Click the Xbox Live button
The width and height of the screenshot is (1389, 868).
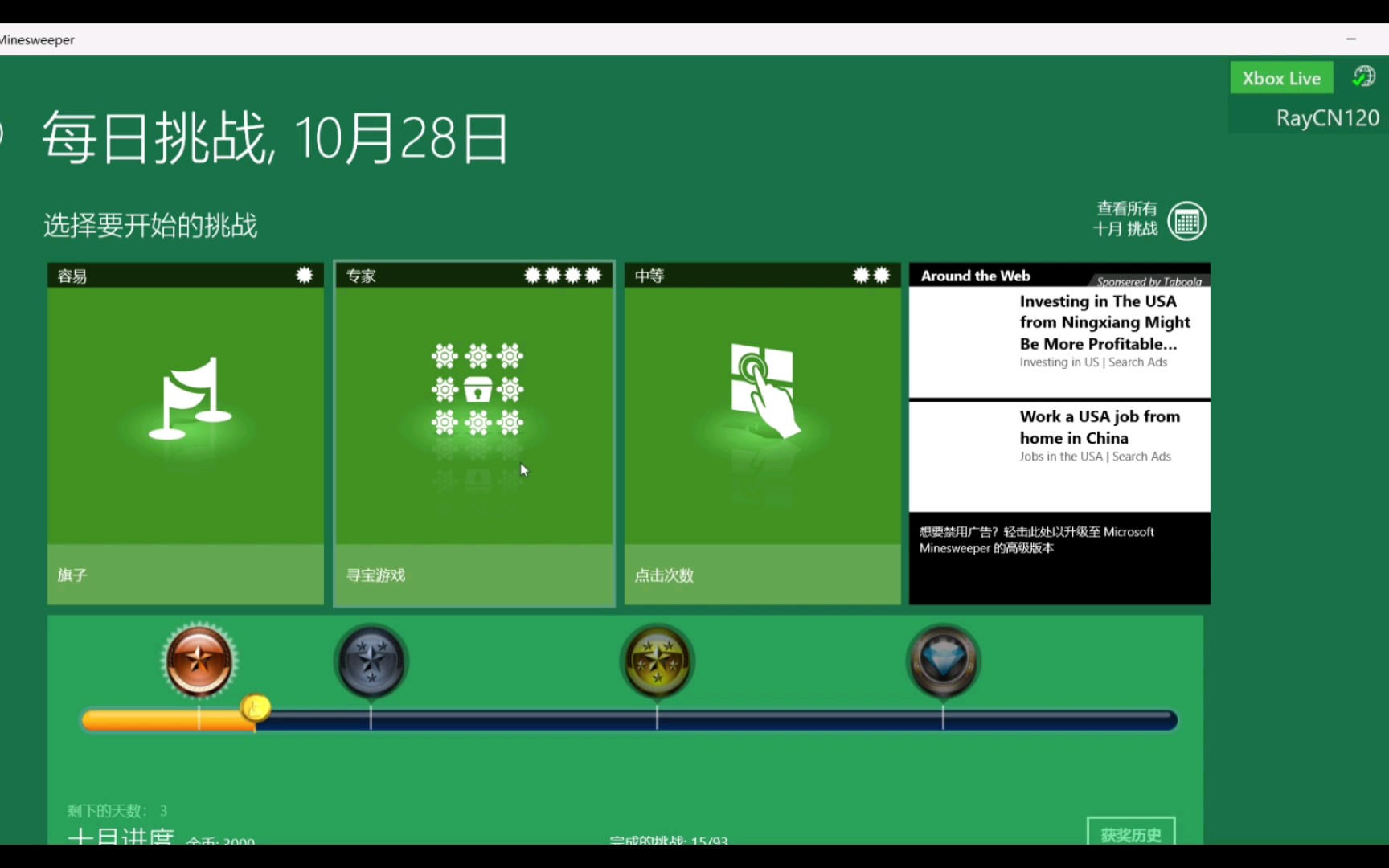(x=1281, y=78)
